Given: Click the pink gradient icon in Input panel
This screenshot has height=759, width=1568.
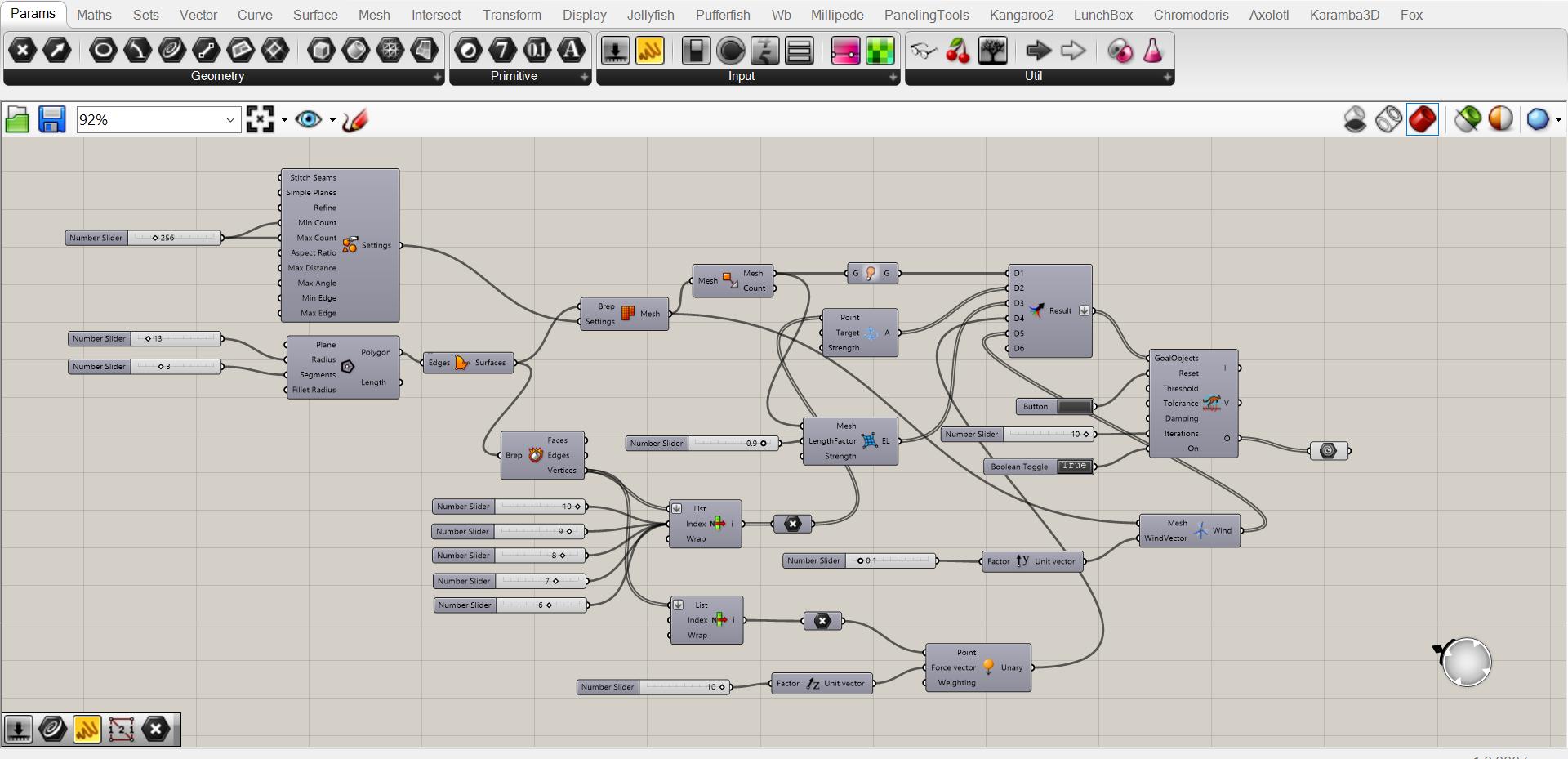Looking at the screenshot, I should tap(845, 51).
